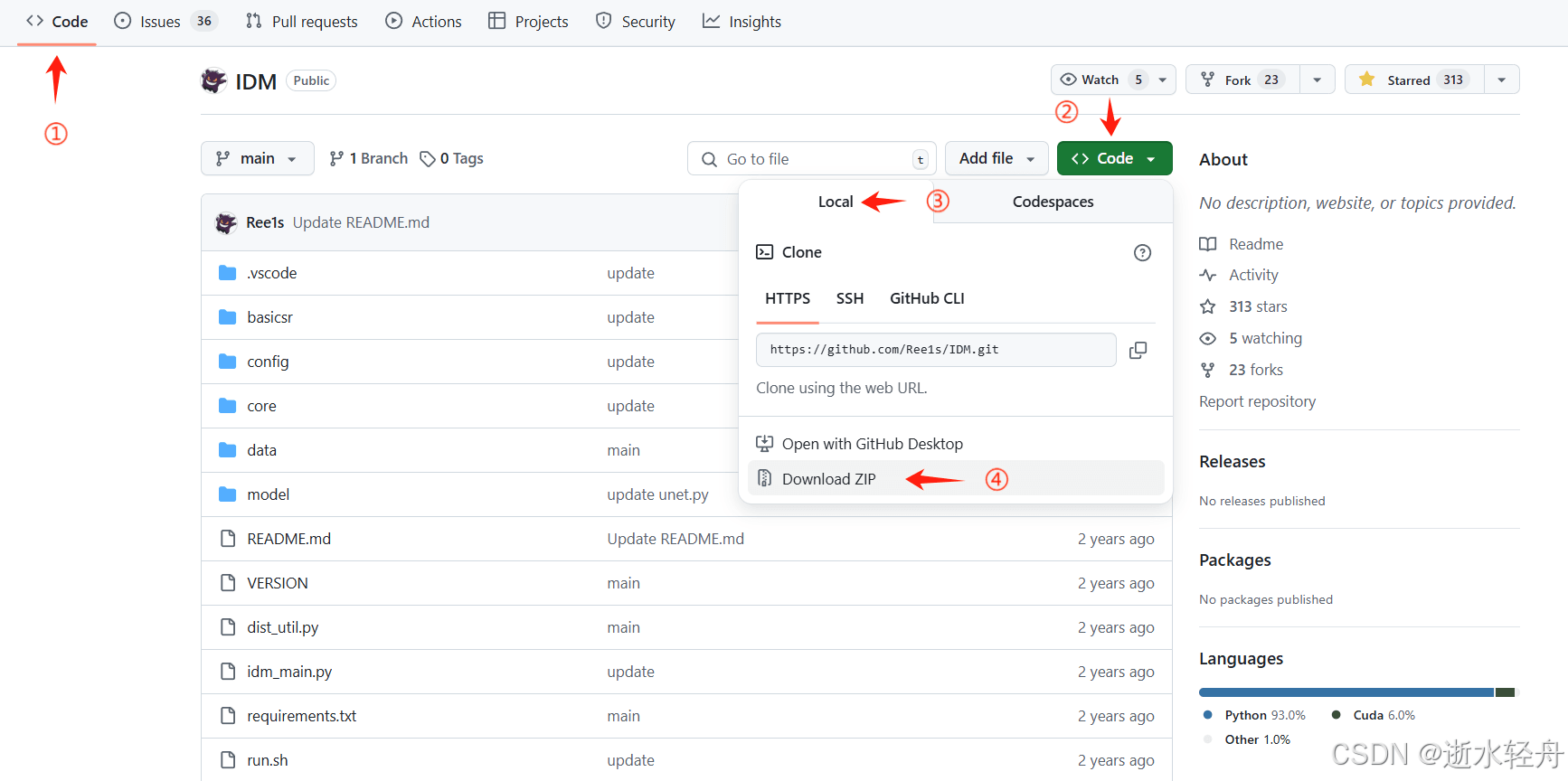Open the idm_main.py file
This screenshot has width=1568, height=781.
[x=289, y=672]
